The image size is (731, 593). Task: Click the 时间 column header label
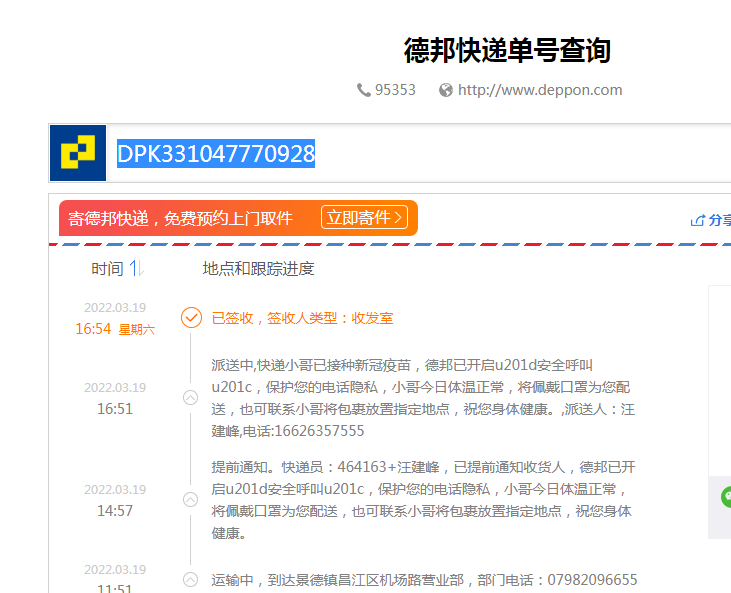[x=107, y=269]
